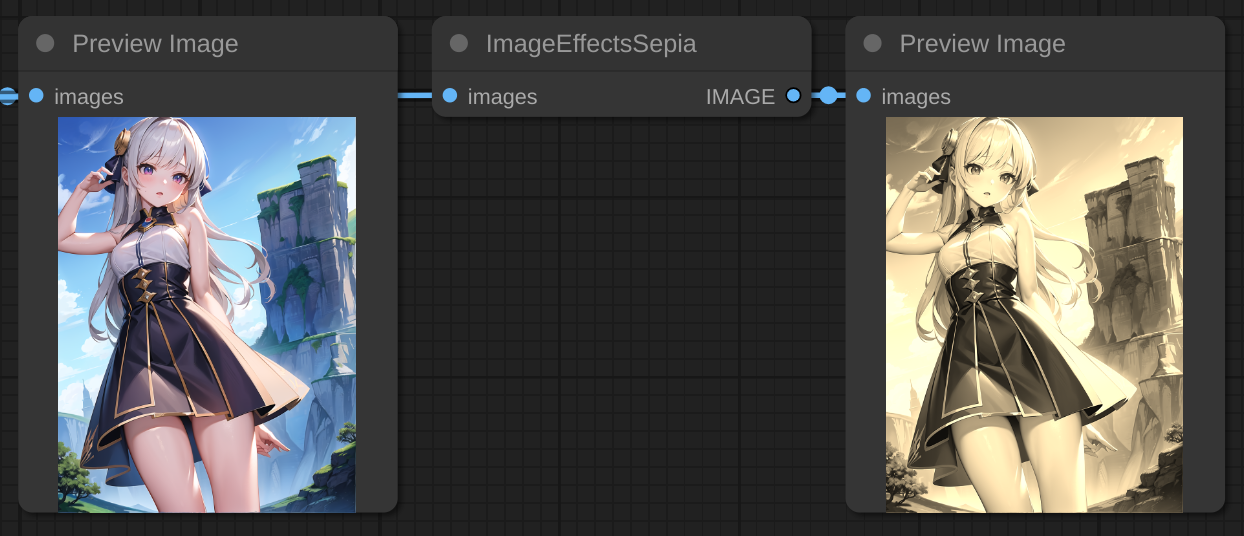Click the images label in ImageEffectsSepia node

click(502, 97)
